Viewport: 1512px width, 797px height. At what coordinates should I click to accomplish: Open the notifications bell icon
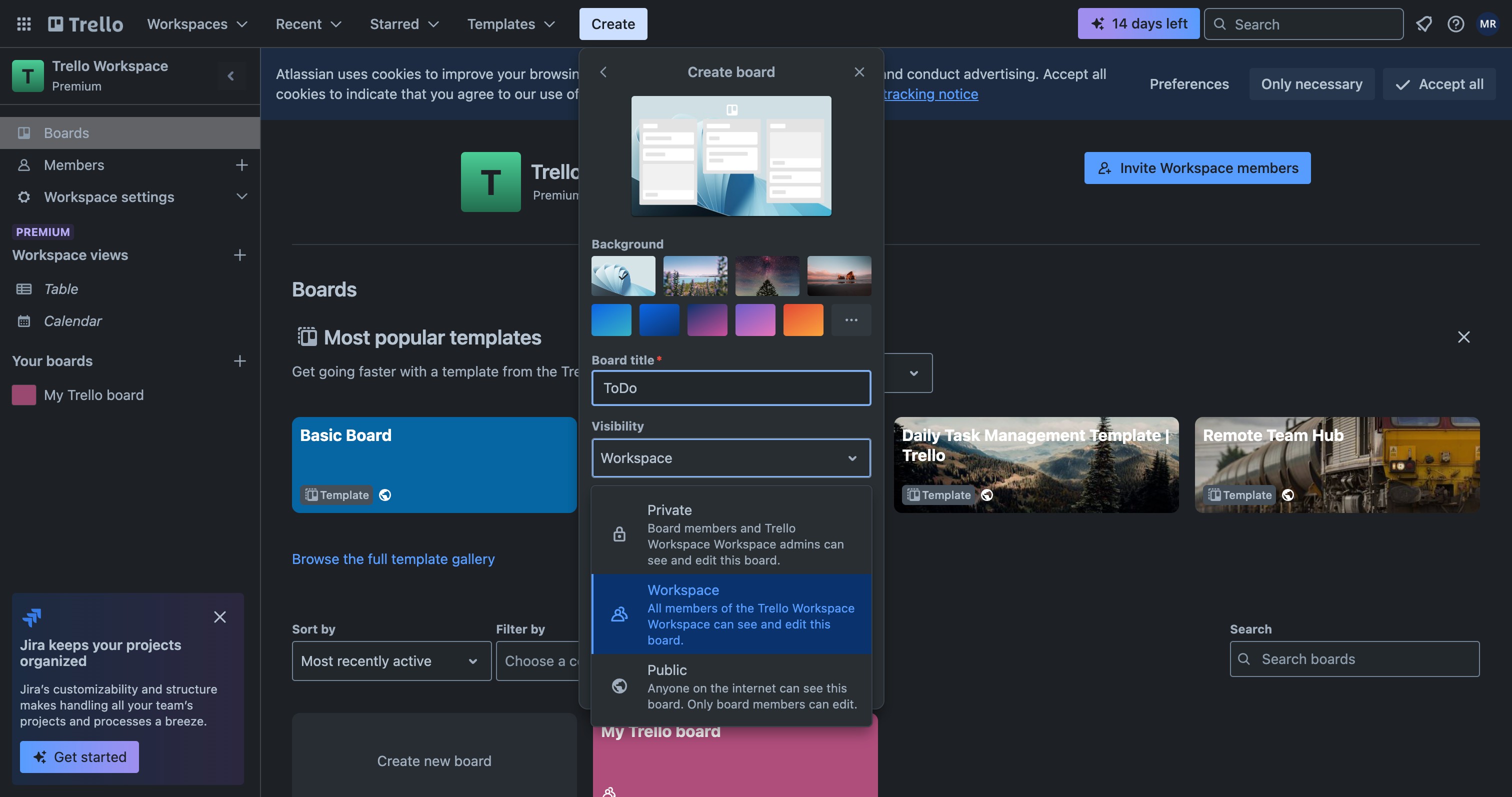[1424, 24]
